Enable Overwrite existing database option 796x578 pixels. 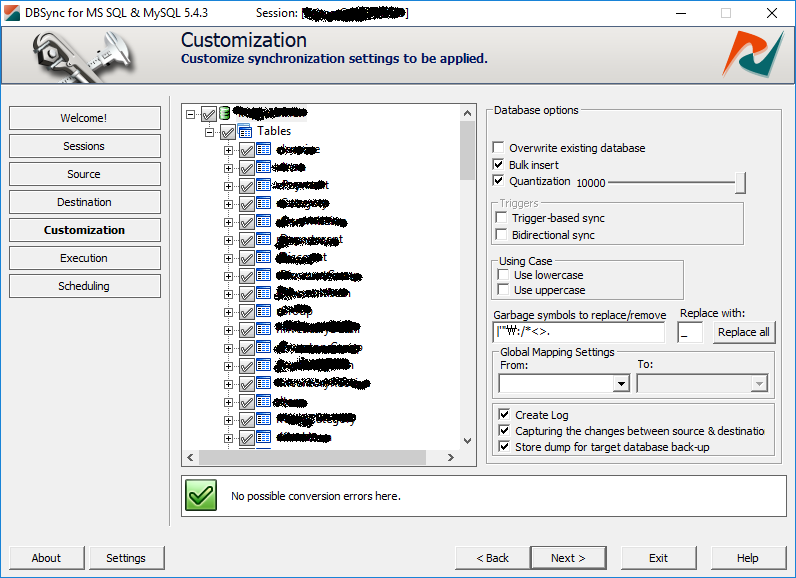[499, 148]
